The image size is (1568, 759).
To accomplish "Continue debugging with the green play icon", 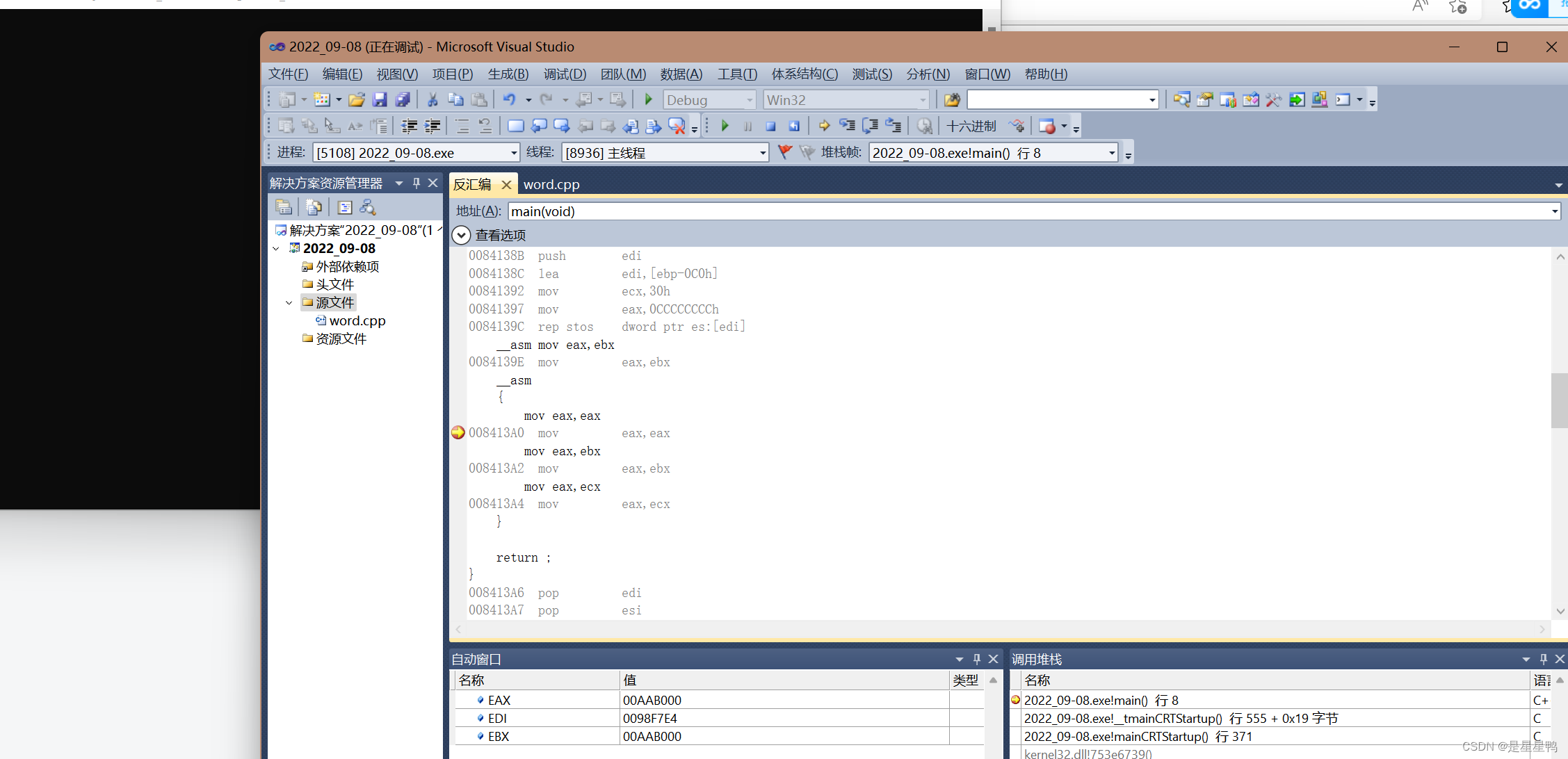I will tap(725, 126).
